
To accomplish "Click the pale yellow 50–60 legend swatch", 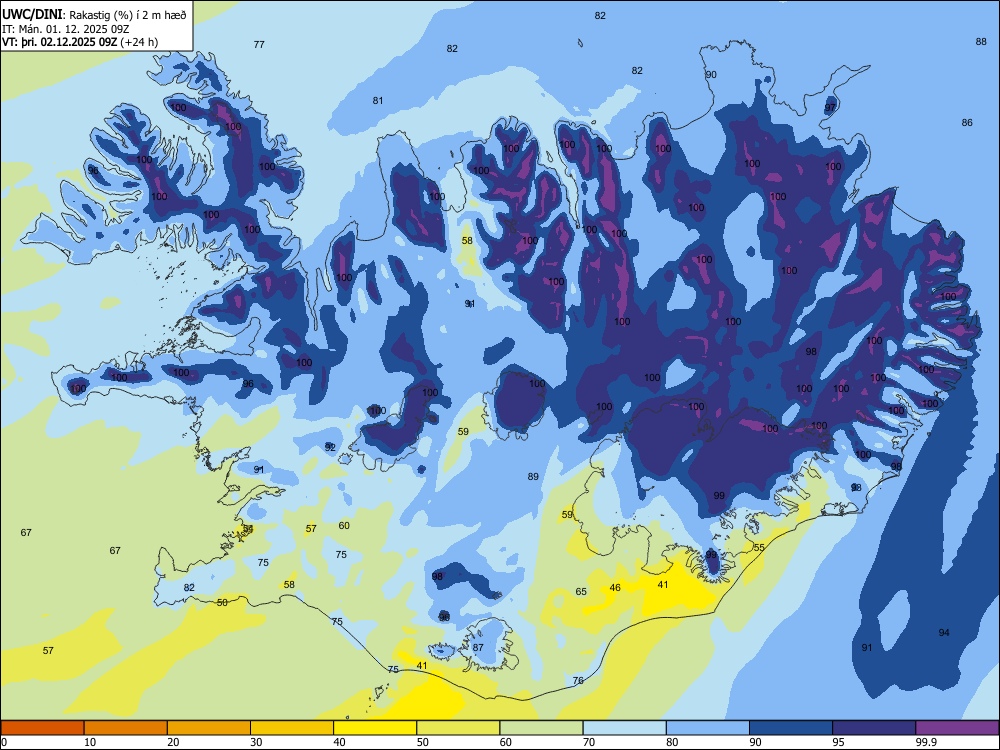I will [458, 728].
